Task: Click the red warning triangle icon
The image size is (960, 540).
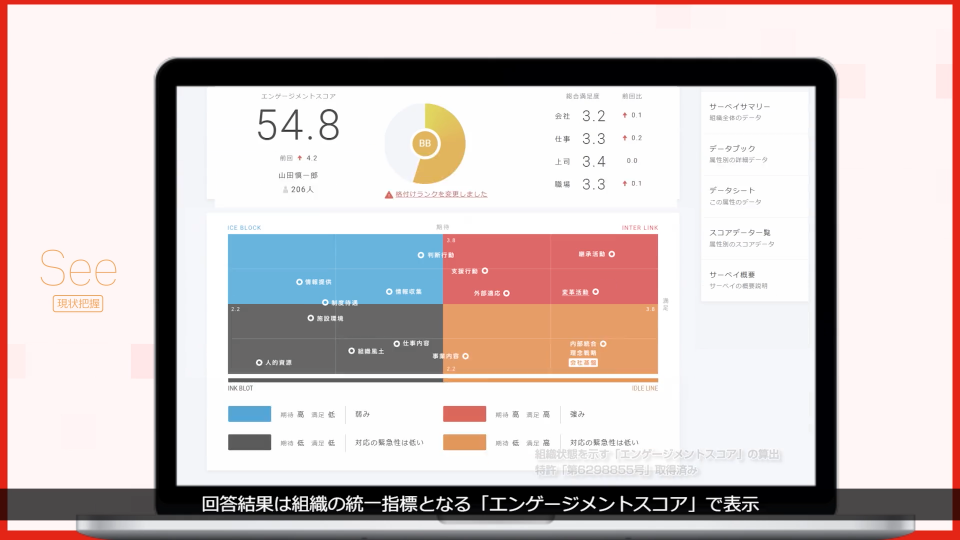Action: pyautogui.click(x=389, y=195)
